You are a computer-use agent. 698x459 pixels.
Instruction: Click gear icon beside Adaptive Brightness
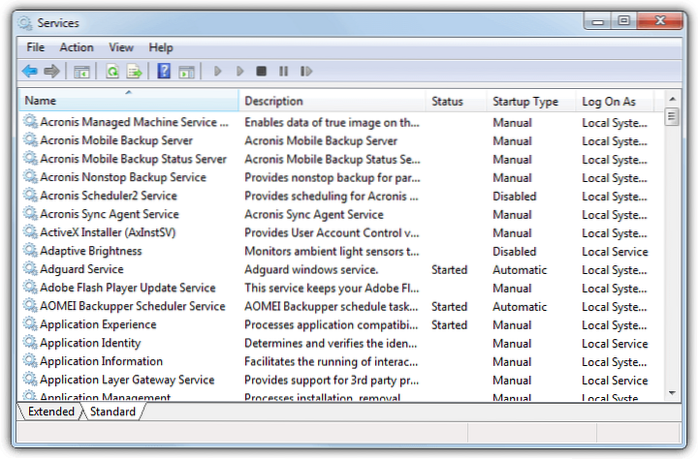point(30,250)
